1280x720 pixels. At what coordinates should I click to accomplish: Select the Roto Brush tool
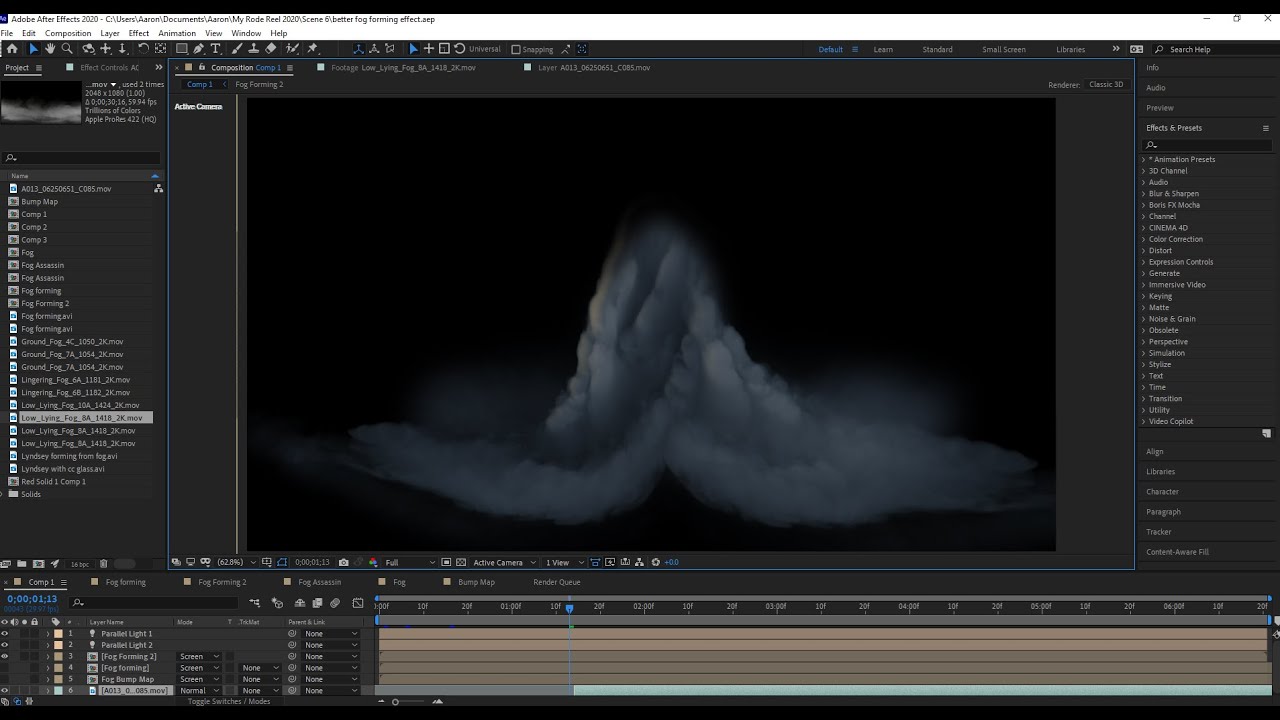pos(292,48)
